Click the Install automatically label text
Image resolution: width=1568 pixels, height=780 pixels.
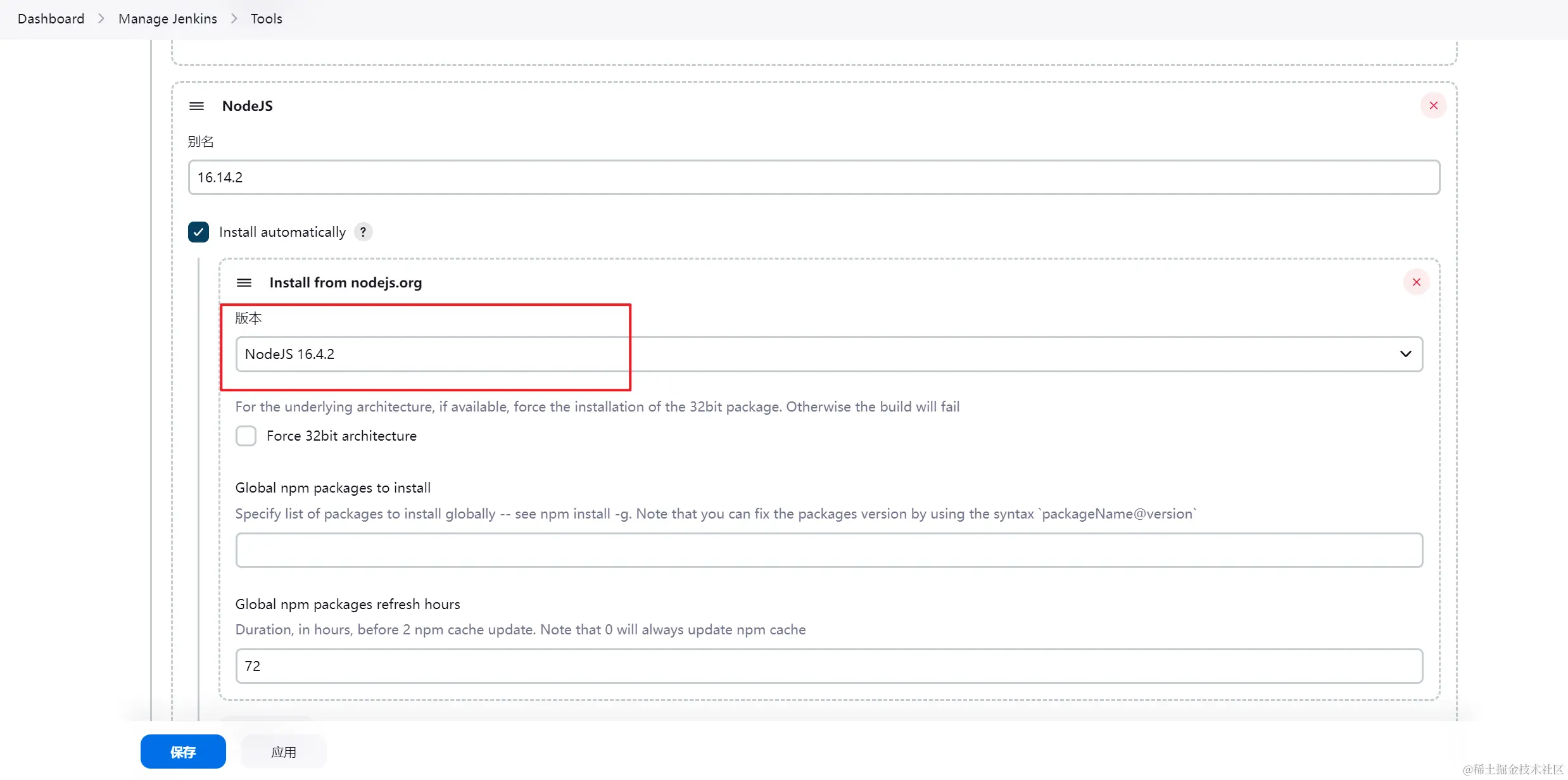[x=282, y=232]
